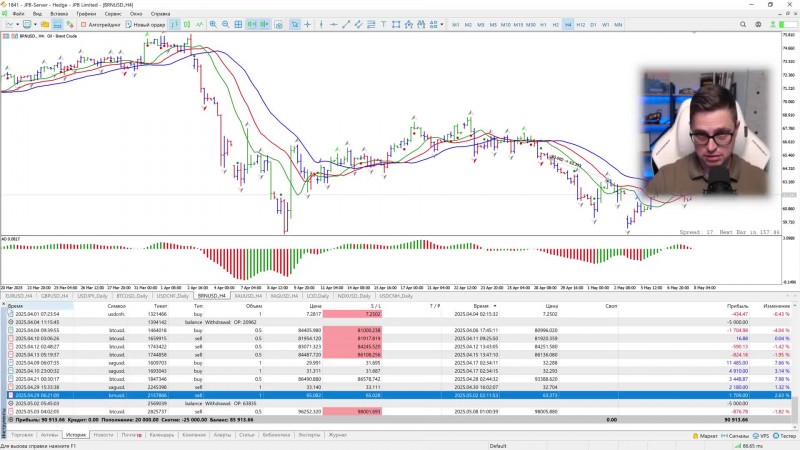The height and width of the screenshot is (450, 800).
Task: Select the trendline drawing tool
Action: (x=346, y=24)
